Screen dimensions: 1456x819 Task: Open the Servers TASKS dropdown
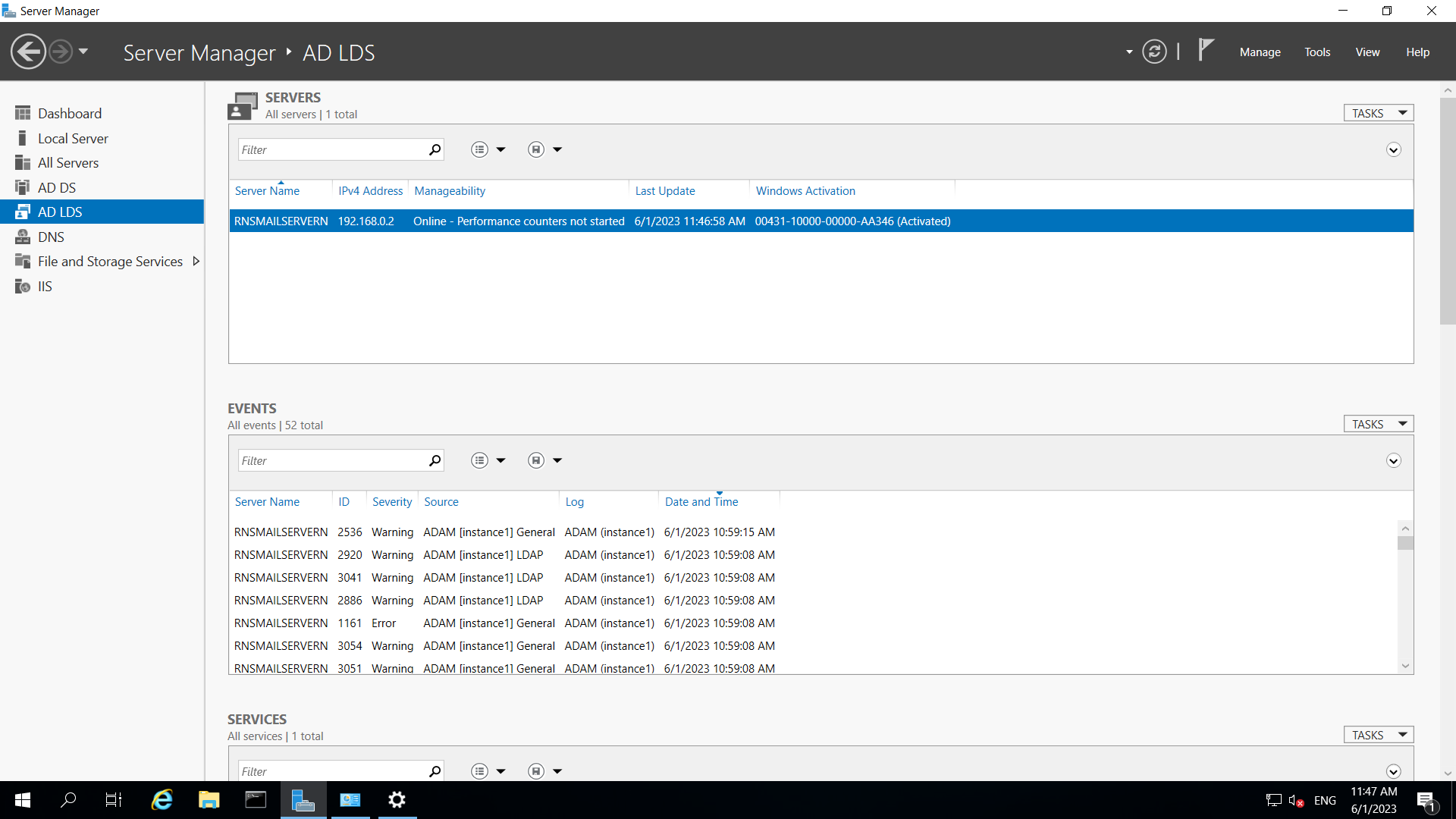tap(1378, 113)
